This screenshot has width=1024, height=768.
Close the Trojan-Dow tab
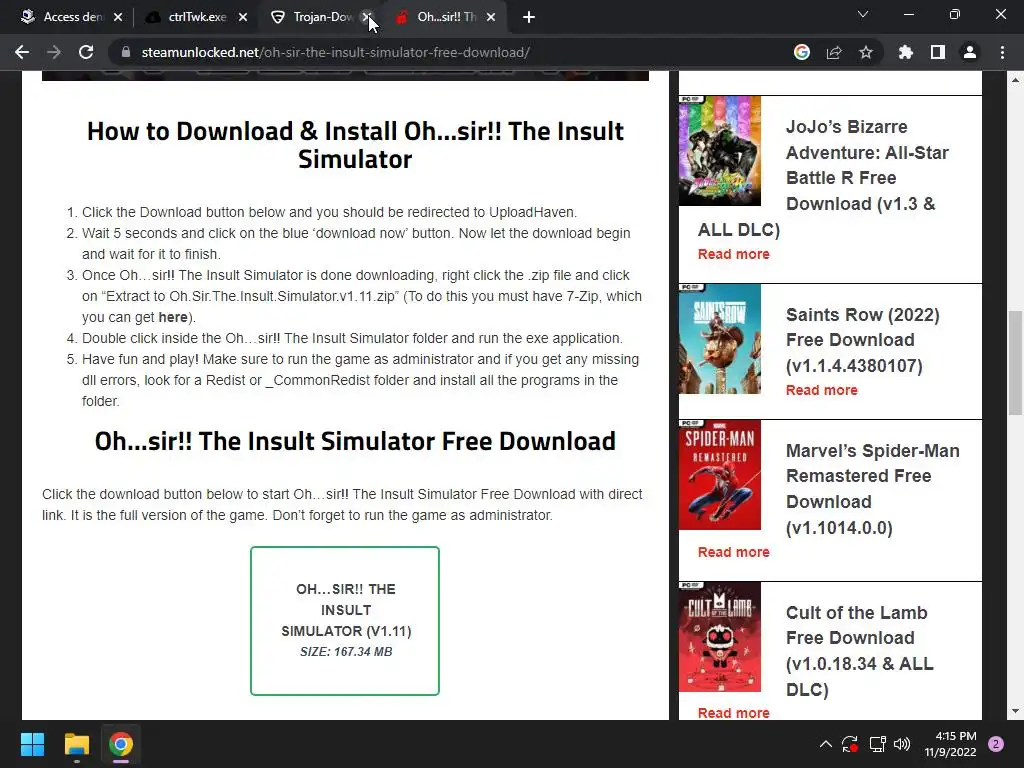tap(367, 17)
